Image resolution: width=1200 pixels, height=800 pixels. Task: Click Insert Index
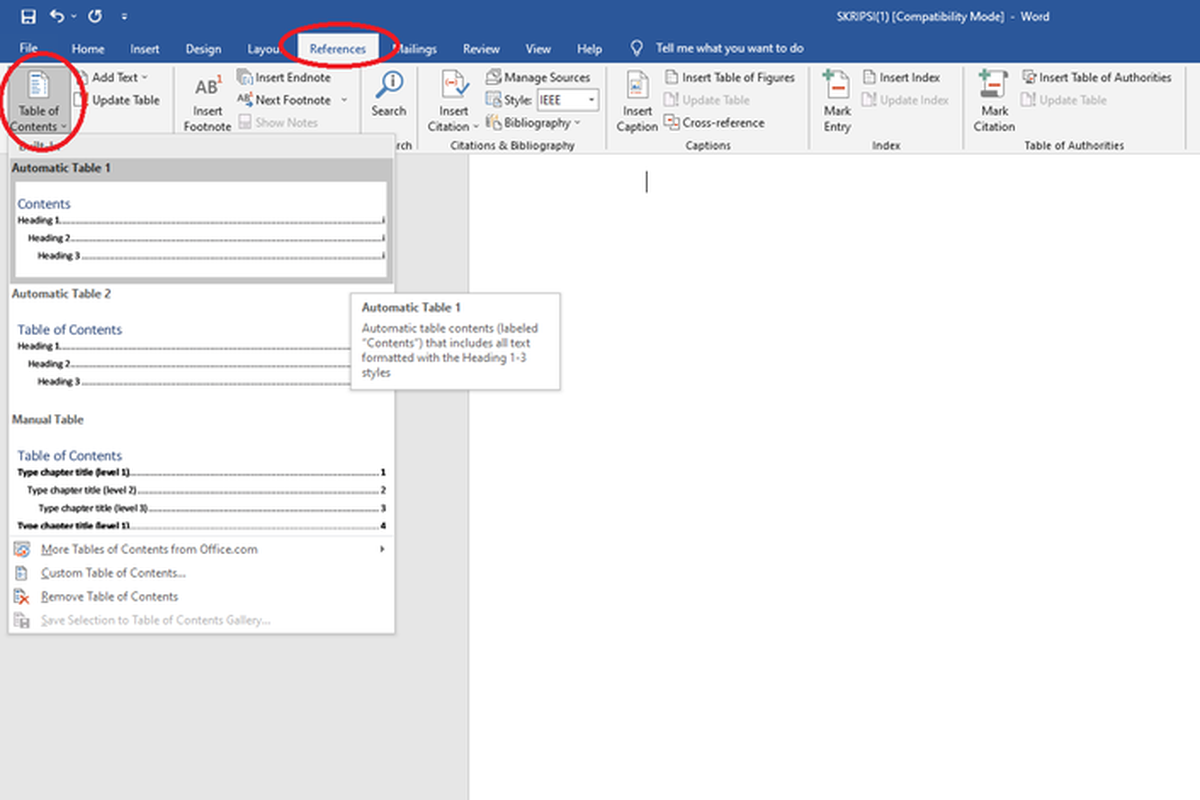tap(901, 77)
